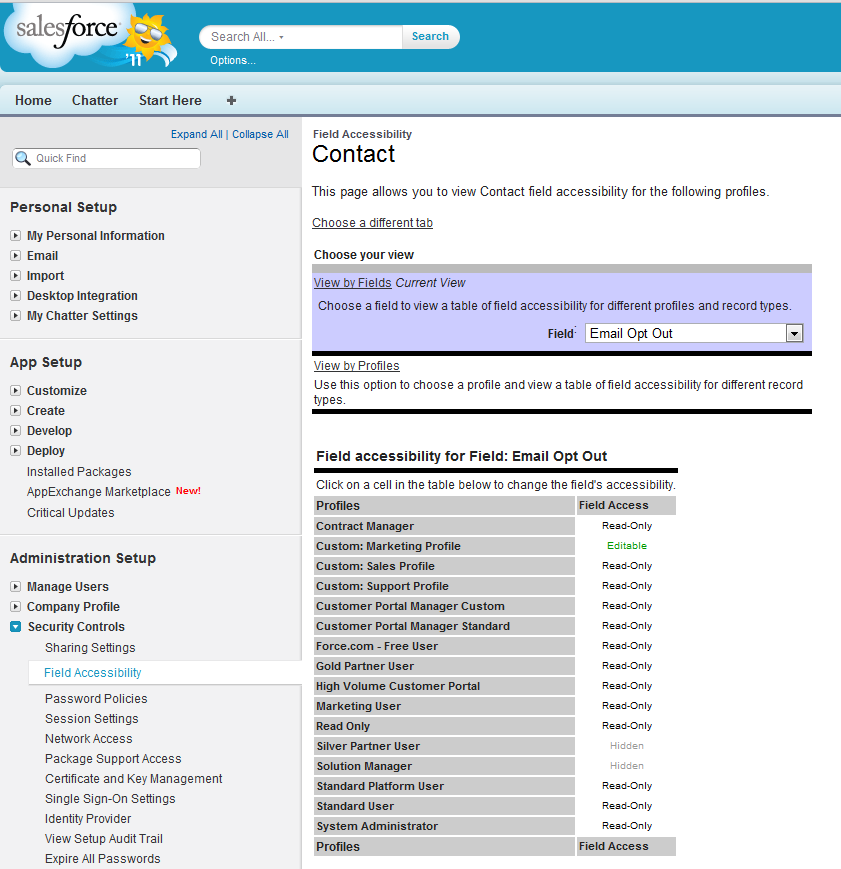841x869 pixels.
Task: Expand the Email setup section
Action: 16,255
